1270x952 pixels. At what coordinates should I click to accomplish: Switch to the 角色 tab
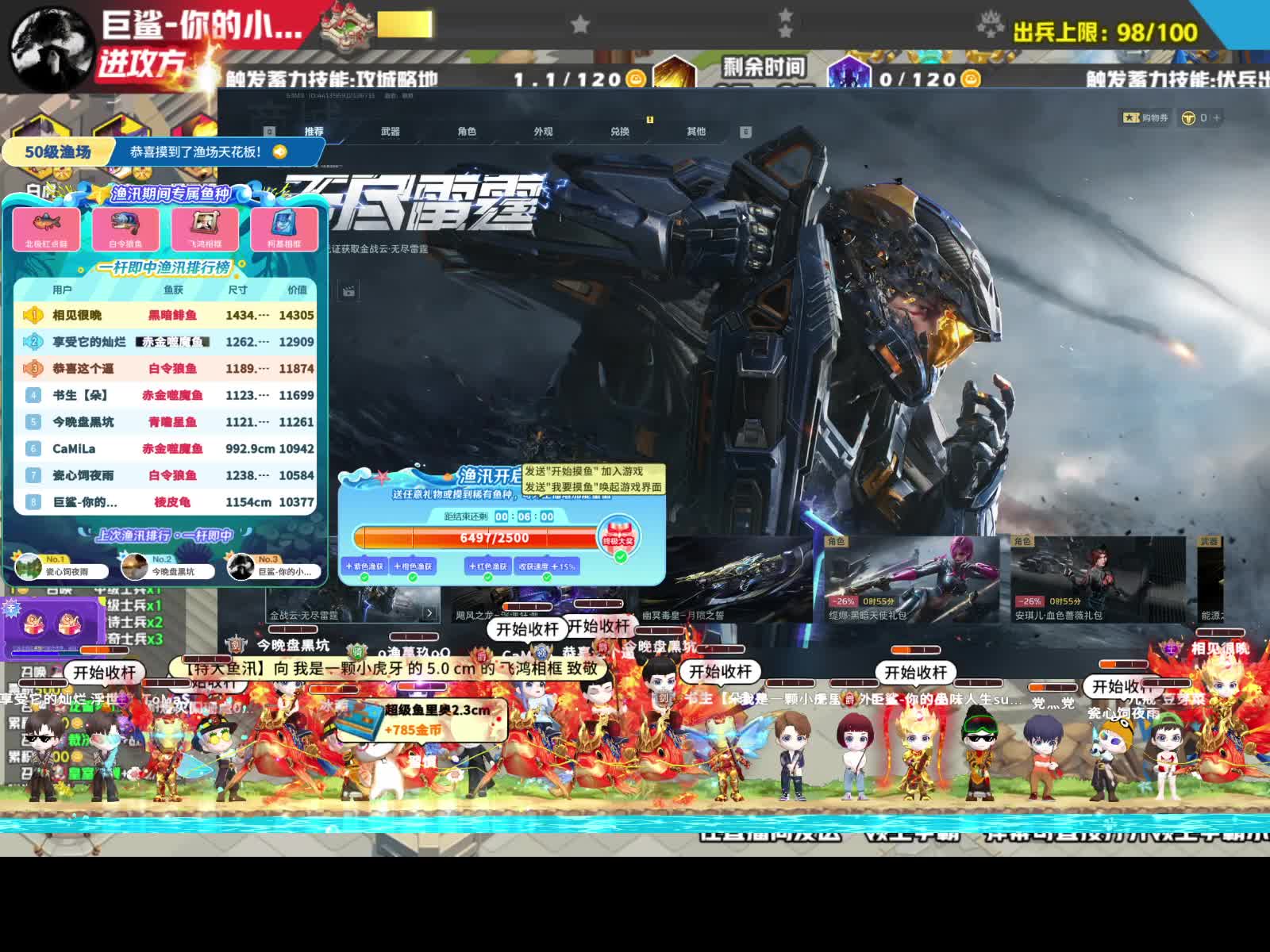click(467, 132)
